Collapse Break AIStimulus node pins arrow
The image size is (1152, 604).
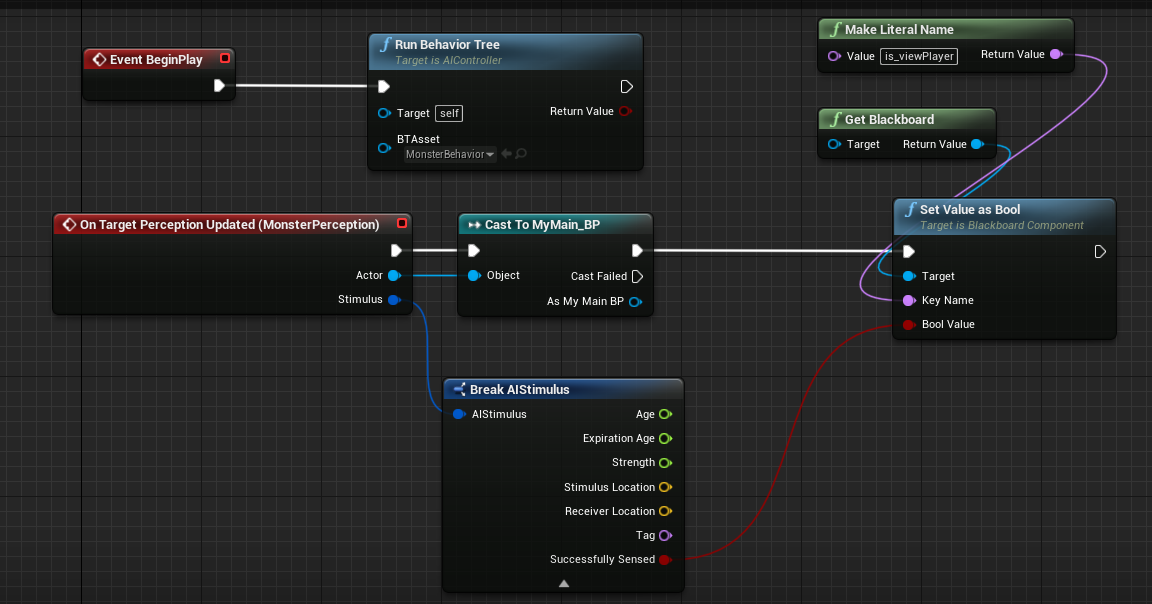point(564,583)
